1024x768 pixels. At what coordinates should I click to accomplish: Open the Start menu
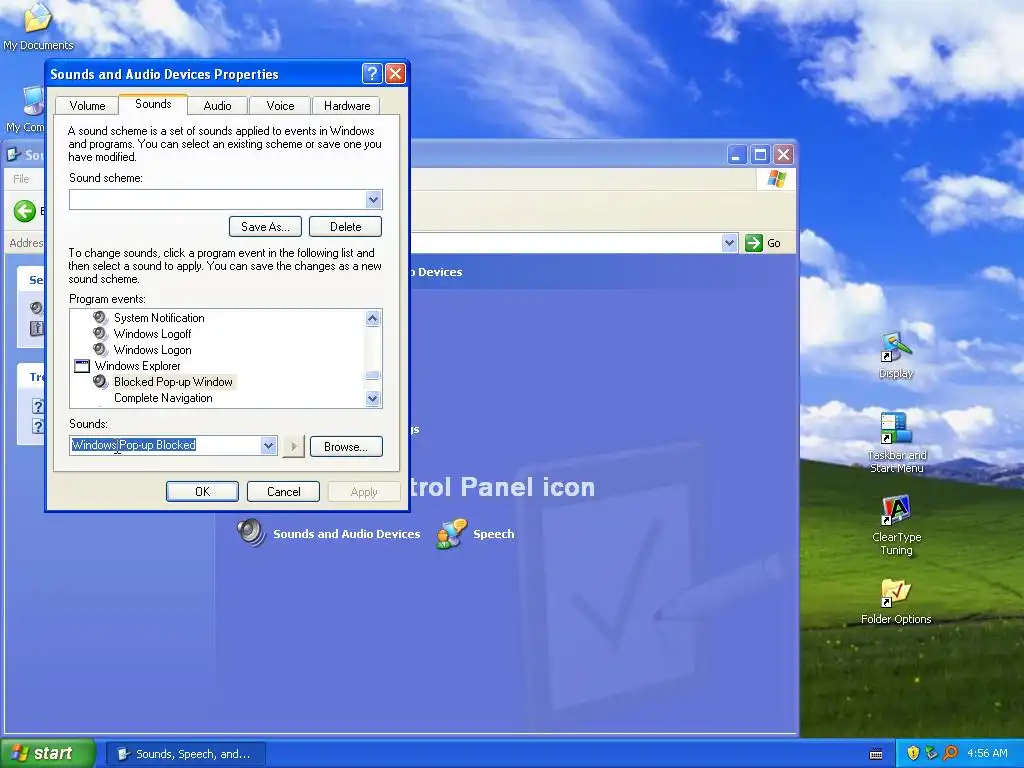pos(48,753)
